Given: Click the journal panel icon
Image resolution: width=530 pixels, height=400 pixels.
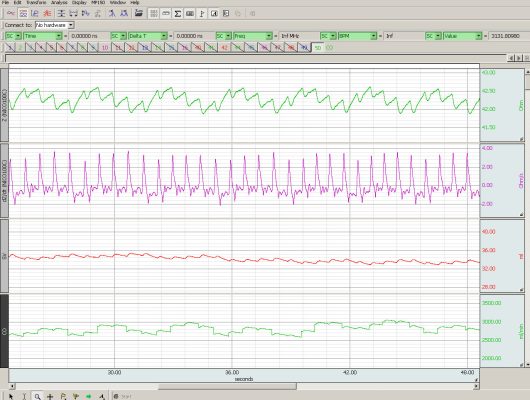Looking at the screenshot, I should [x=226, y=14].
